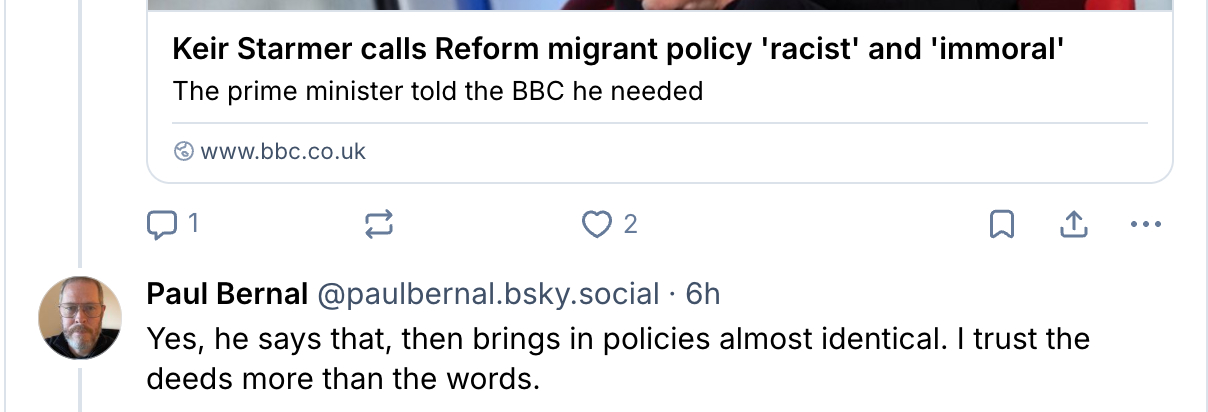Click the www.bbc.co.uk source link

(x=283, y=152)
